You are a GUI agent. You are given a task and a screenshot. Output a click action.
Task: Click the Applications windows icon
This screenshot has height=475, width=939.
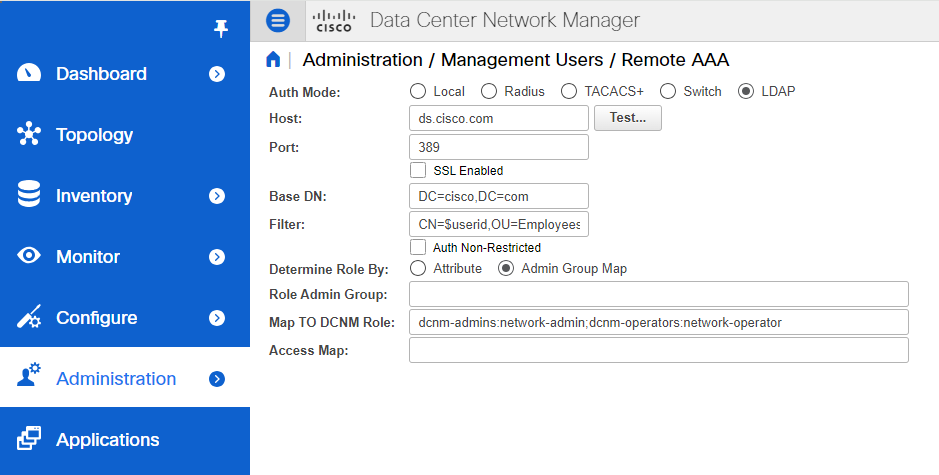pos(29,440)
